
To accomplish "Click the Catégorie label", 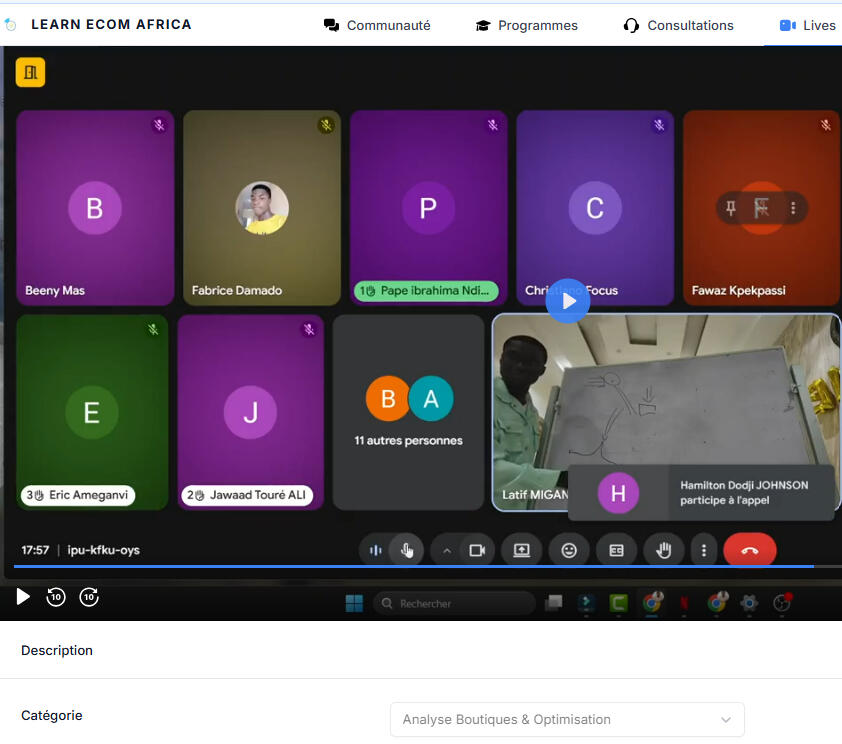I will coord(52,716).
